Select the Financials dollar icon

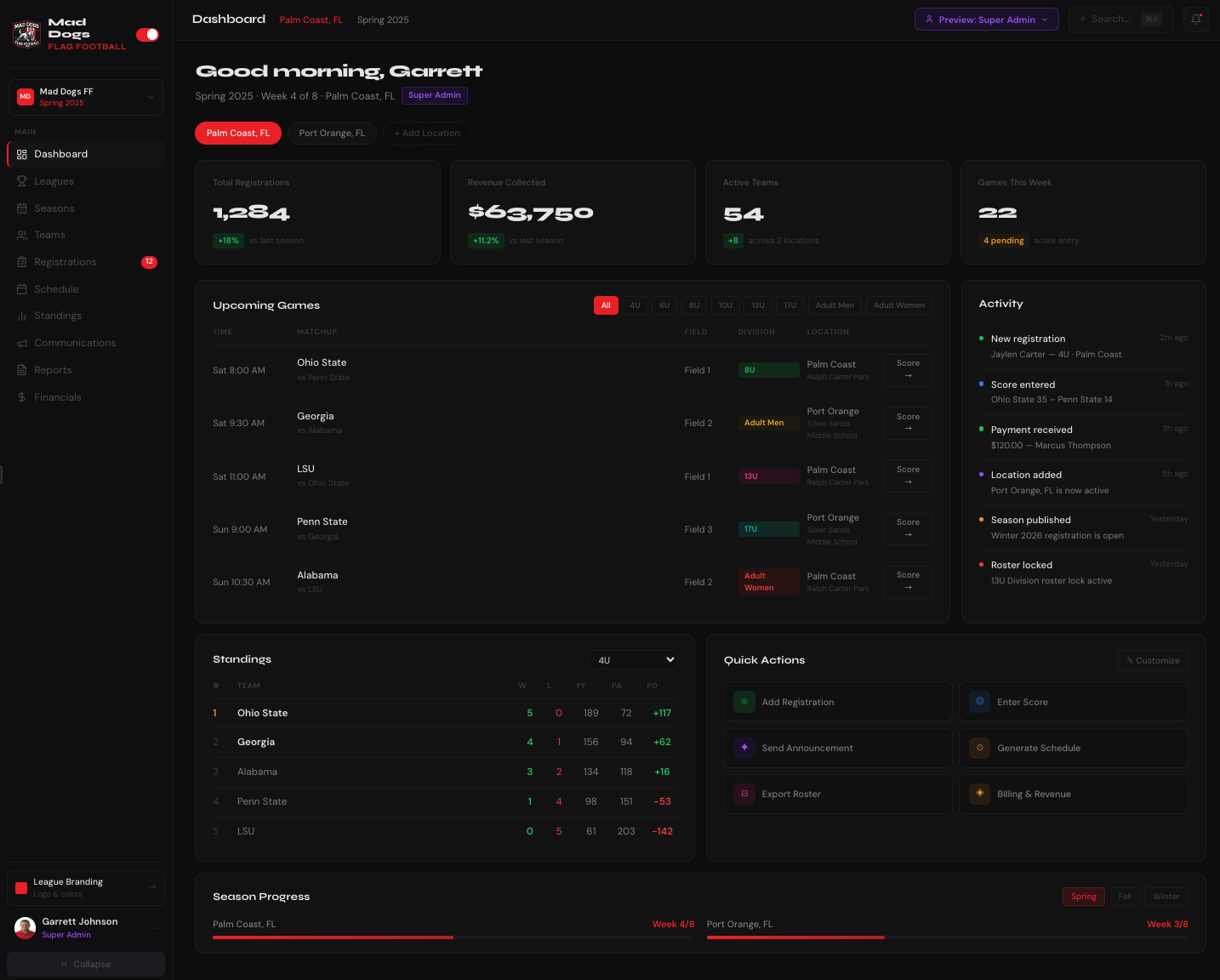(23, 396)
